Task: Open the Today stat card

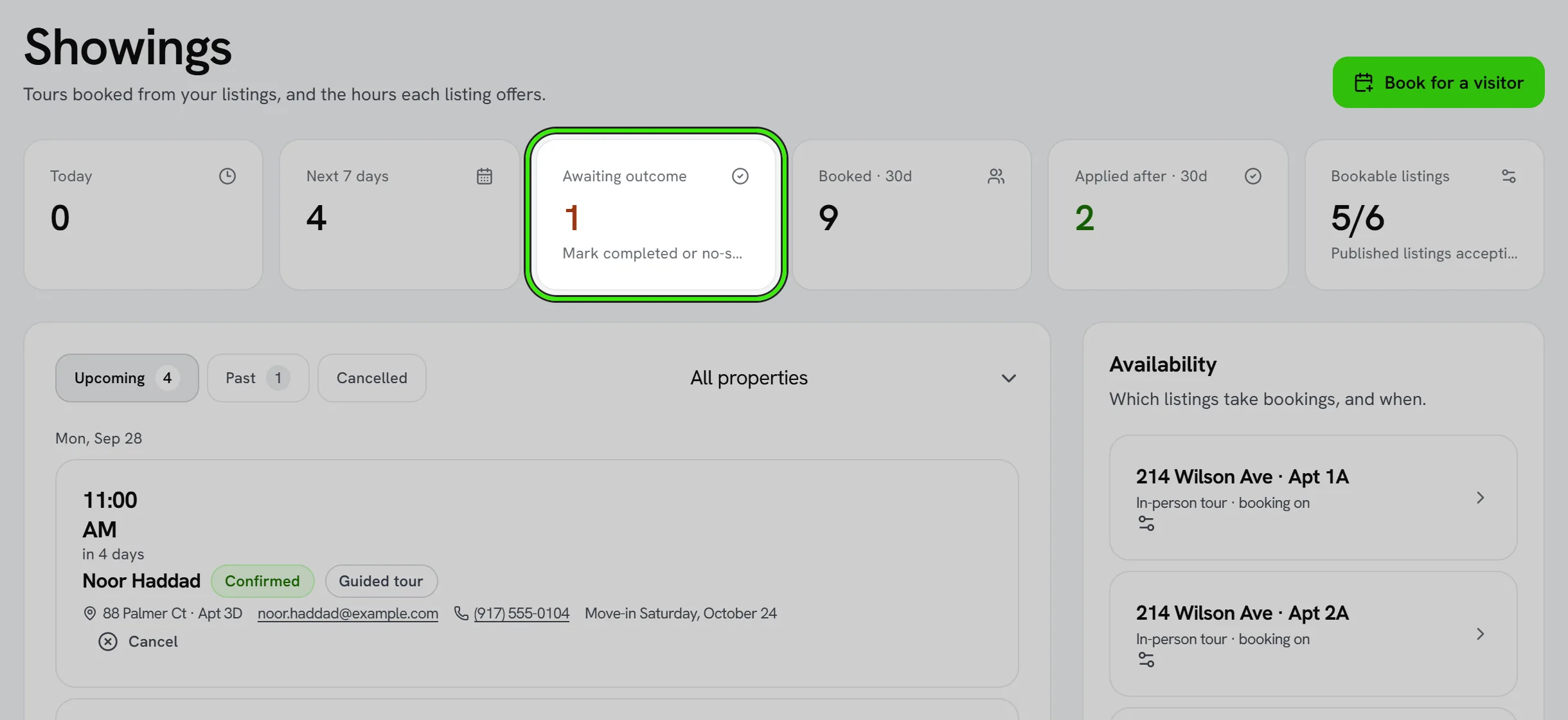Action: point(143,215)
